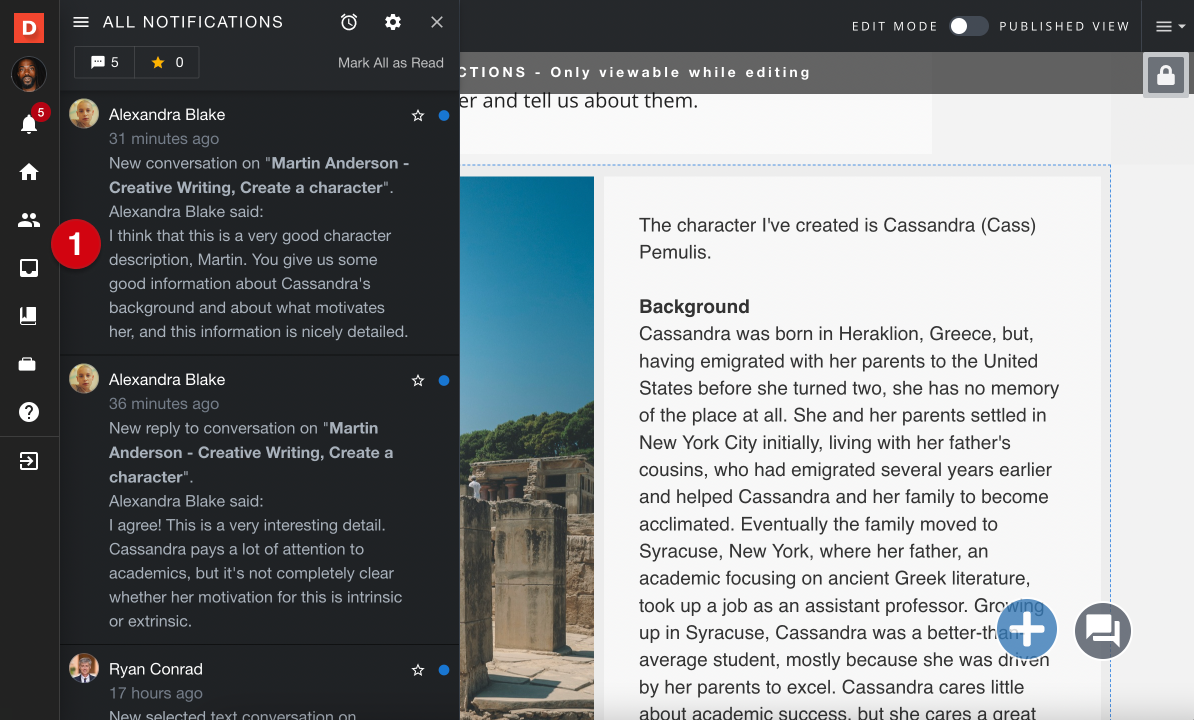Star the 31 minutes ago notification
Viewport: 1194px width, 720px height.
tap(418, 116)
